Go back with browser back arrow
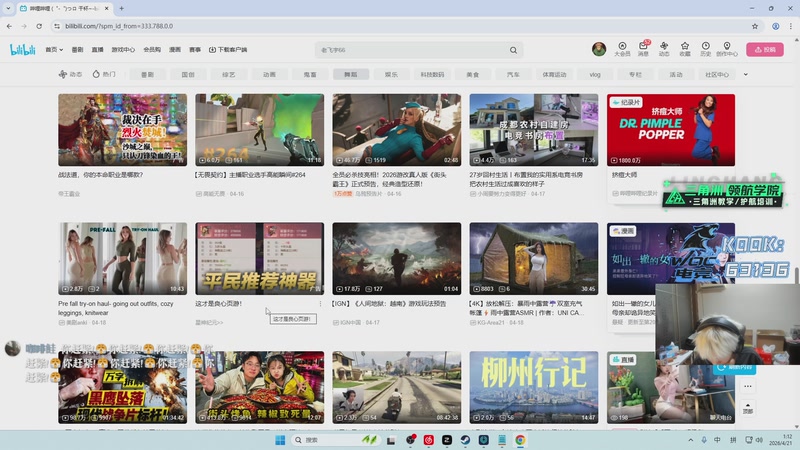The height and width of the screenshot is (450, 800). coord(10,26)
